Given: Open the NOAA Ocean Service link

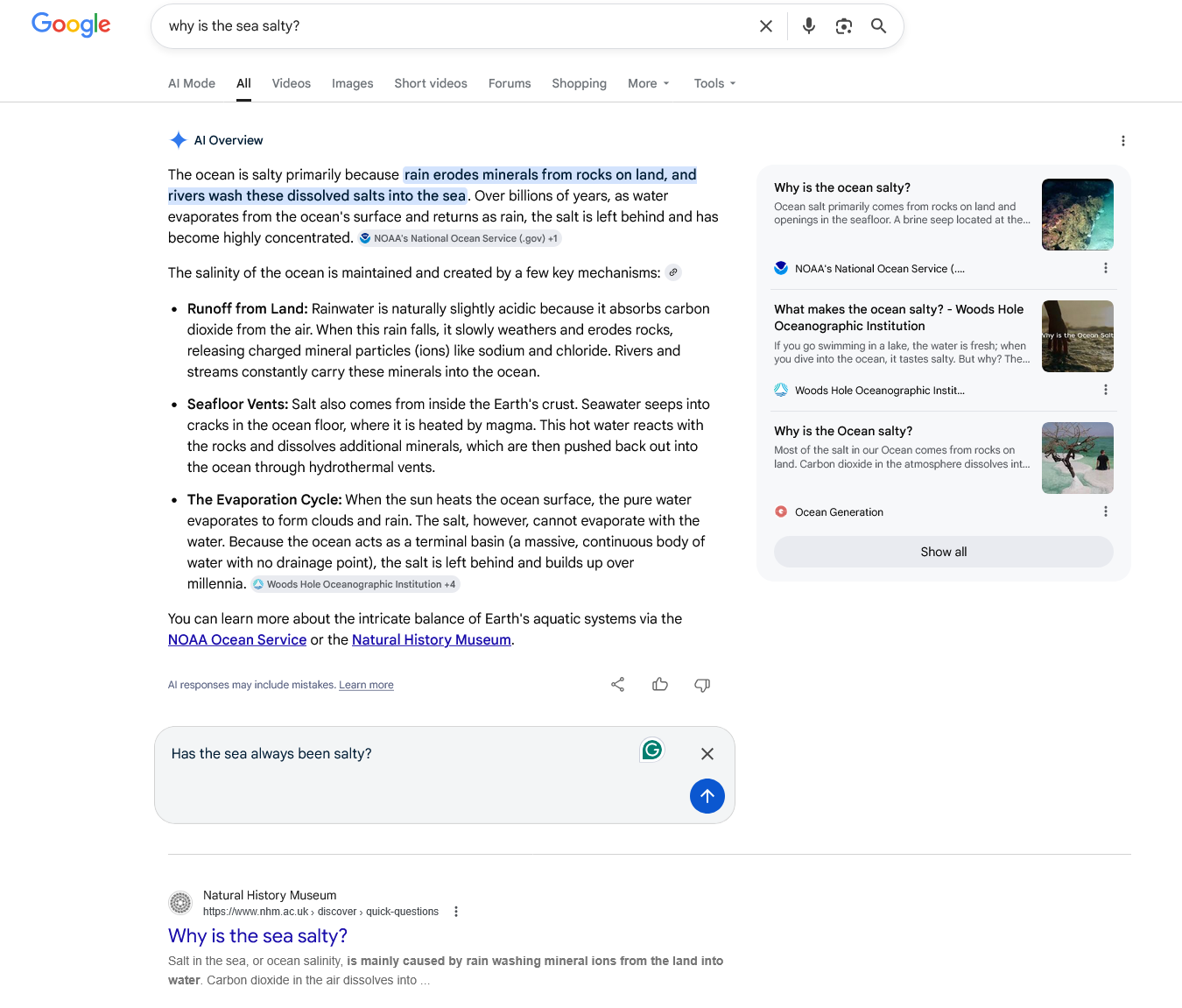Looking at the screenshot, I should tap(237, 640).
